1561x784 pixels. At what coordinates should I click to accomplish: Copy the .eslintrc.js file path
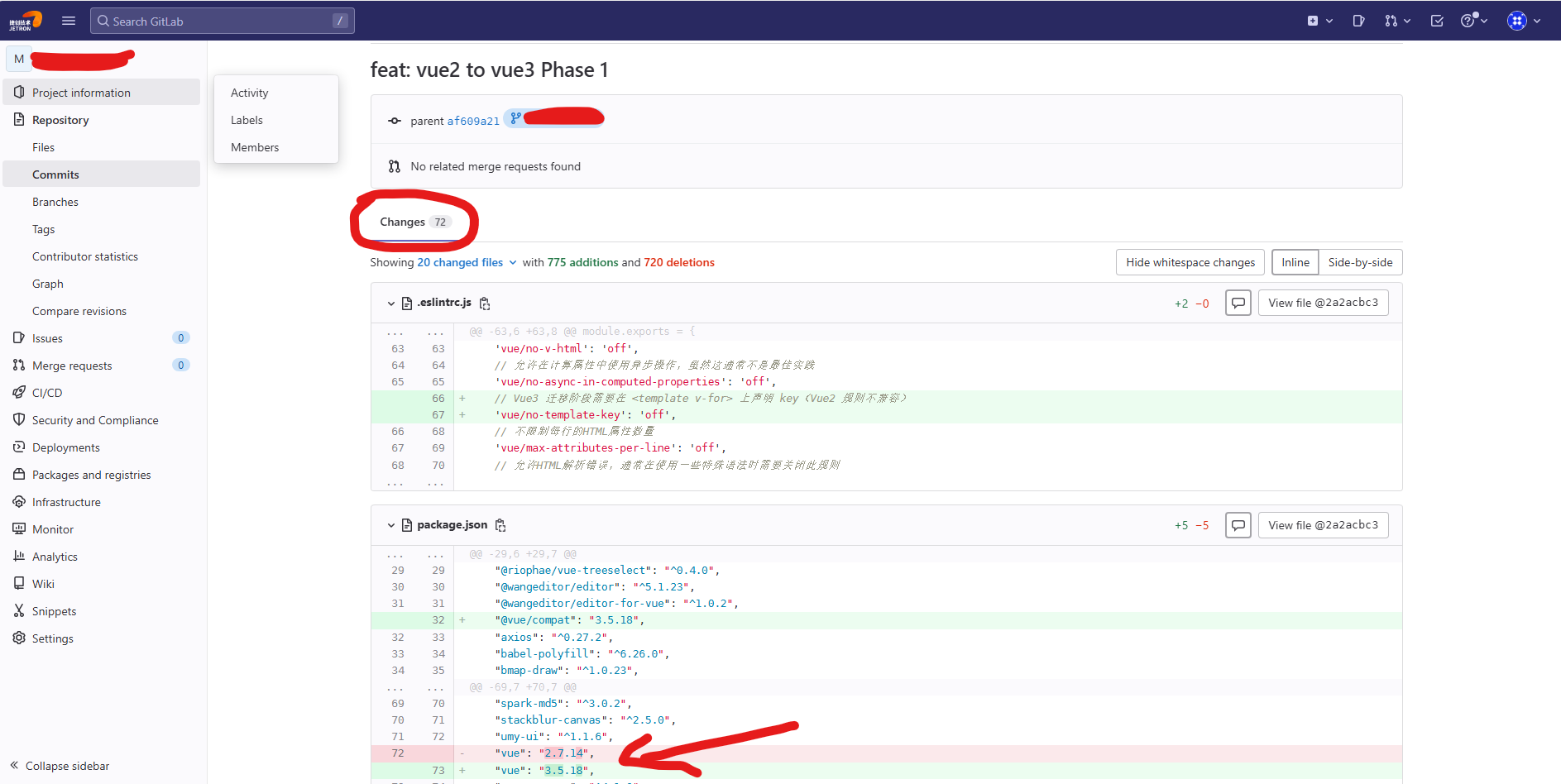485,304
